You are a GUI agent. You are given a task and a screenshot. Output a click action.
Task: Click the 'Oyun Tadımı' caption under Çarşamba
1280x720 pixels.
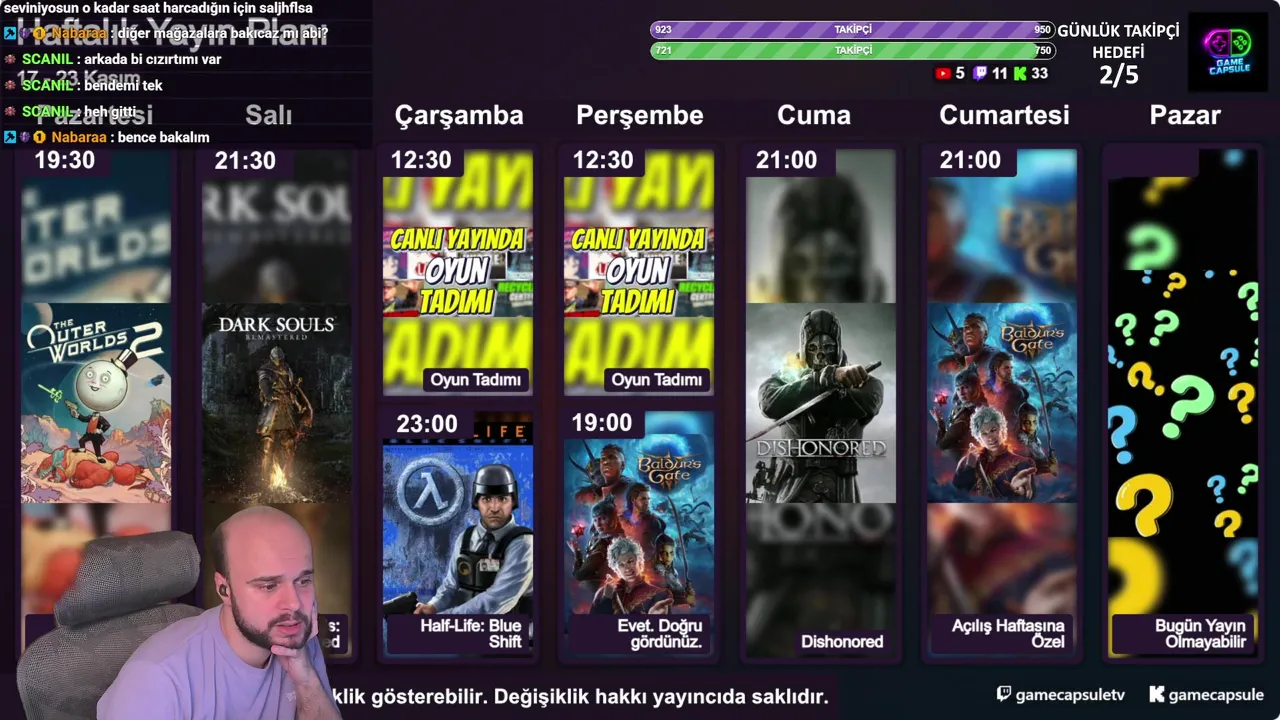(x=476, y=380)
